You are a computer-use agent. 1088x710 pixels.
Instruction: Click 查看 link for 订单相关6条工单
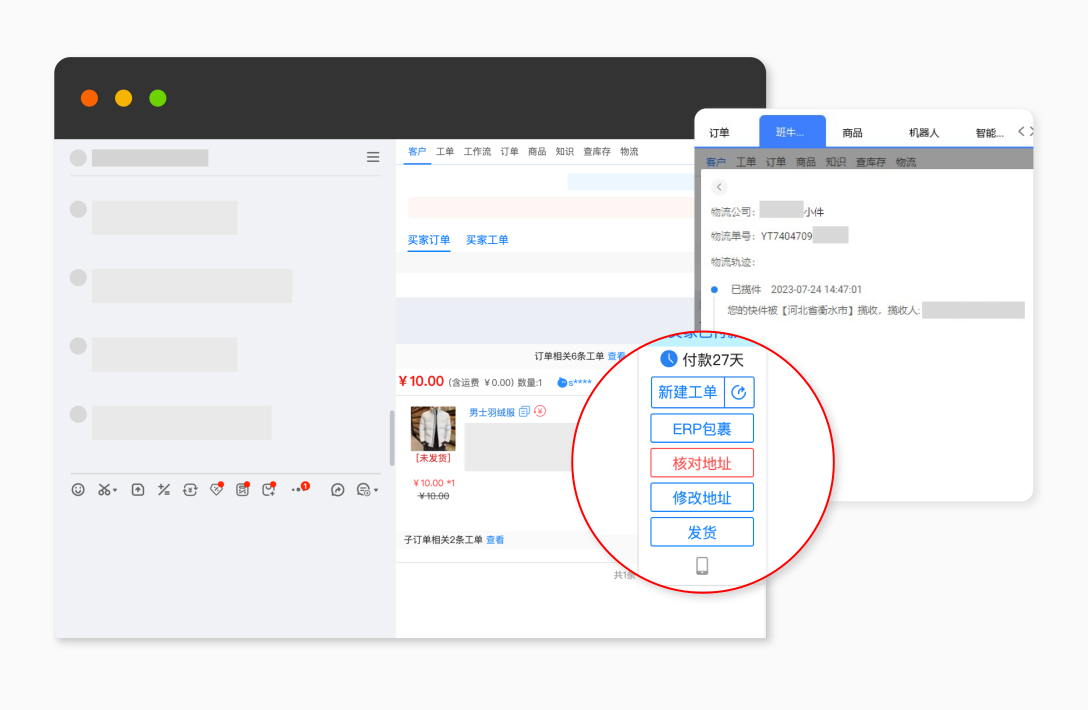pos(616,356)
